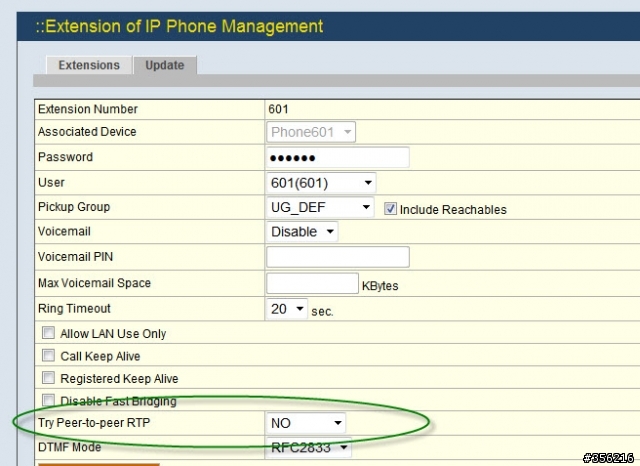640x466 pixels.
Task: Click the Password input field
Action: (x=338, y=158)
